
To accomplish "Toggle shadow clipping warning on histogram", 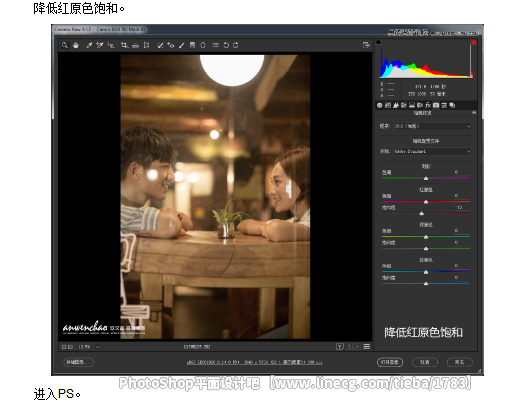I will pyautogui.click(x=378, y=42).
